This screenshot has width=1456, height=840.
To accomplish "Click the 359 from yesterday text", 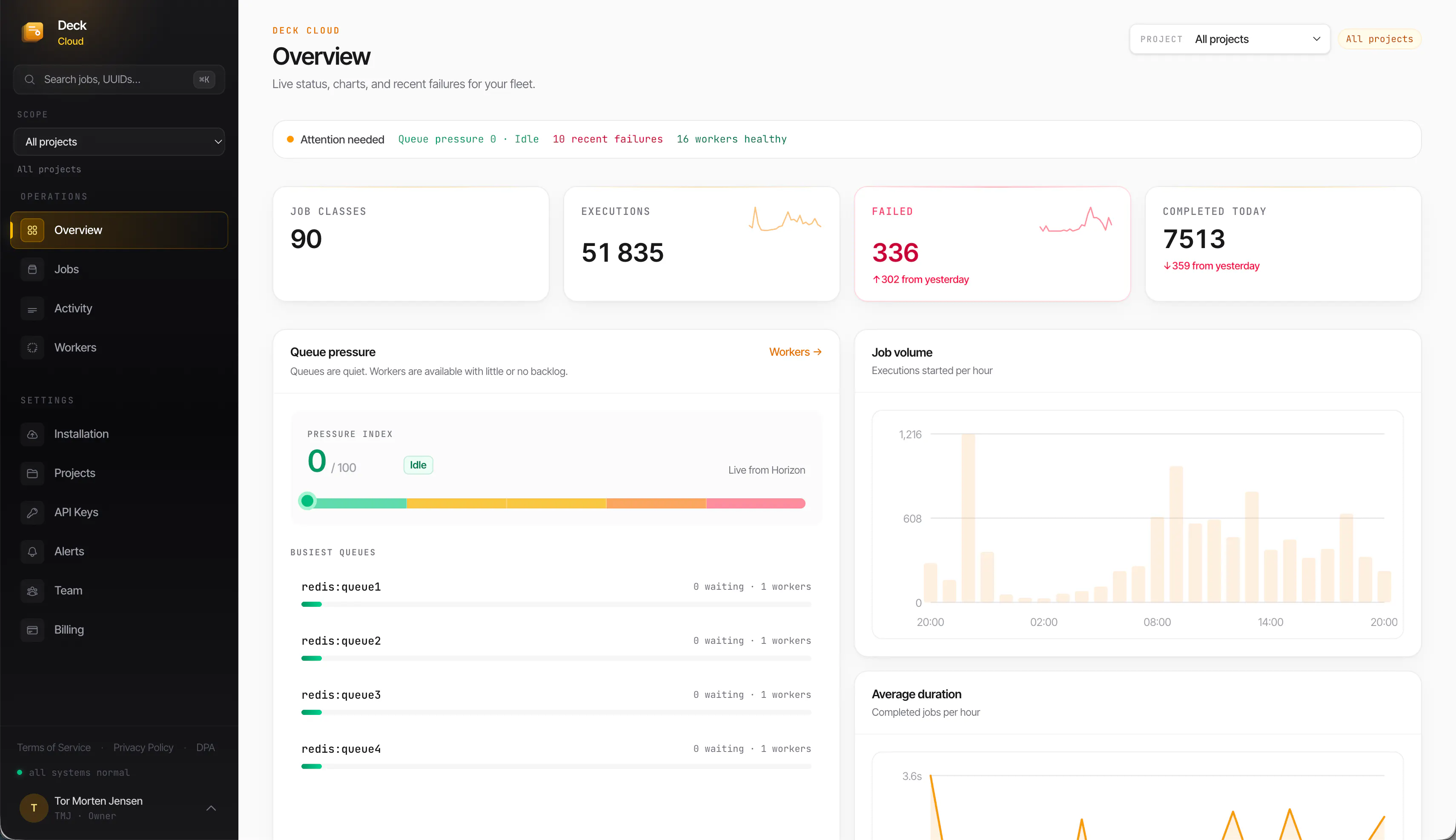I will tap(1211, 266).
